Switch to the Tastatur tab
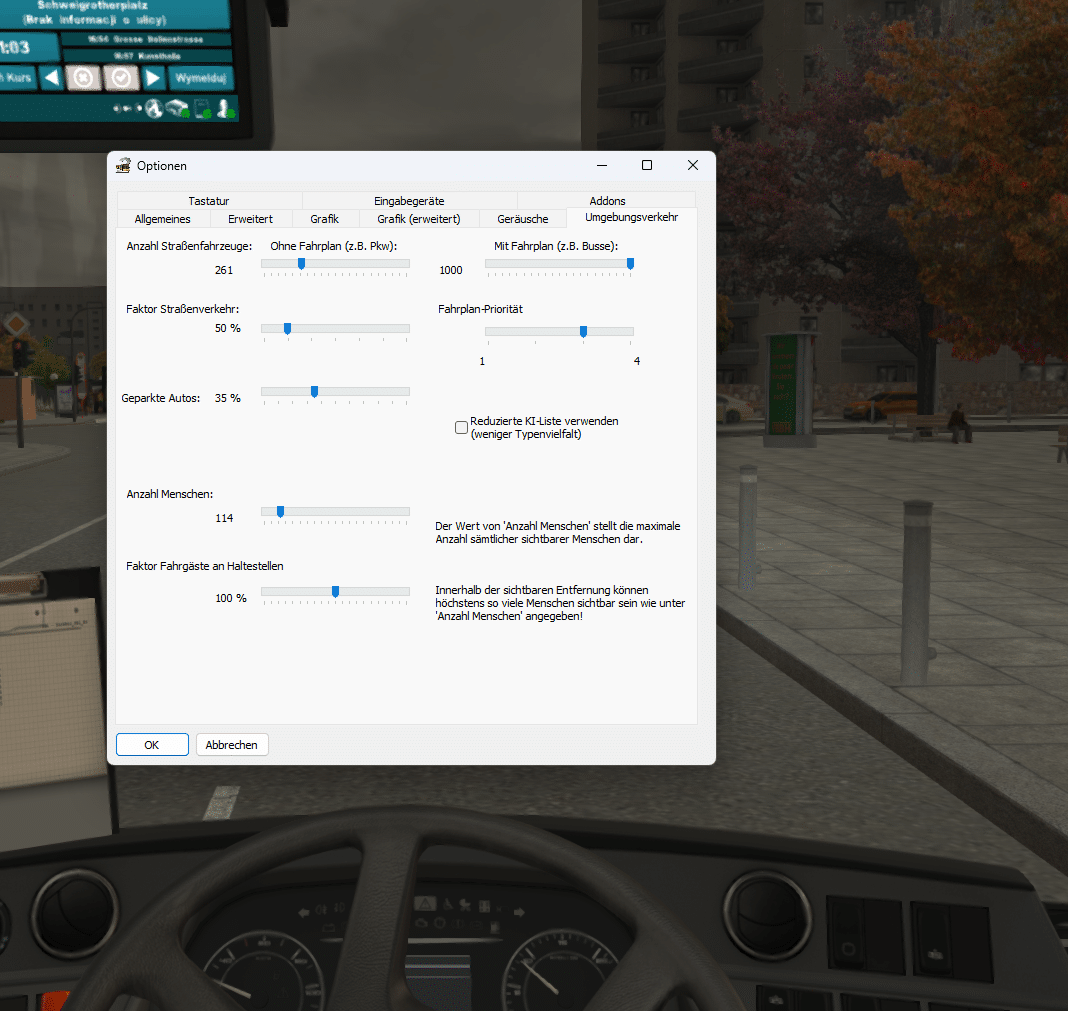The height and width of the screenshot is (1011, 1068). point(209,201)
